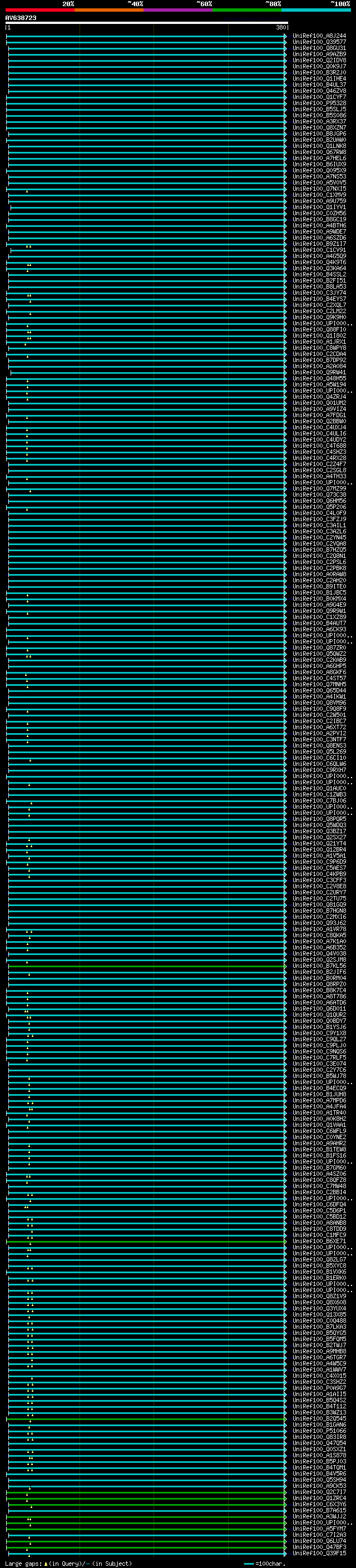Click the green alignment bar for UniRef100_B2Q545

pos(146,1418)
